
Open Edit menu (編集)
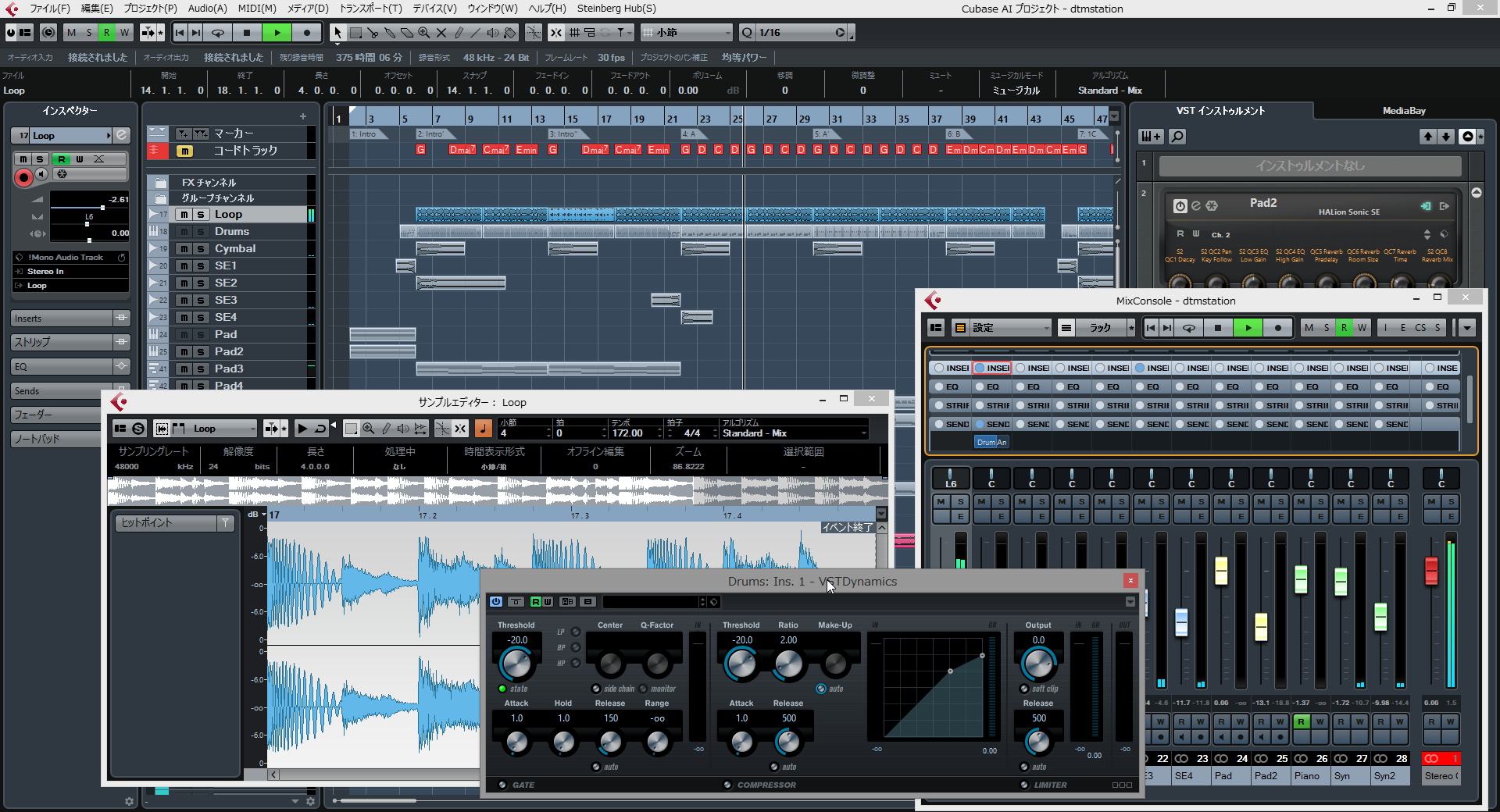click(97, 9)
